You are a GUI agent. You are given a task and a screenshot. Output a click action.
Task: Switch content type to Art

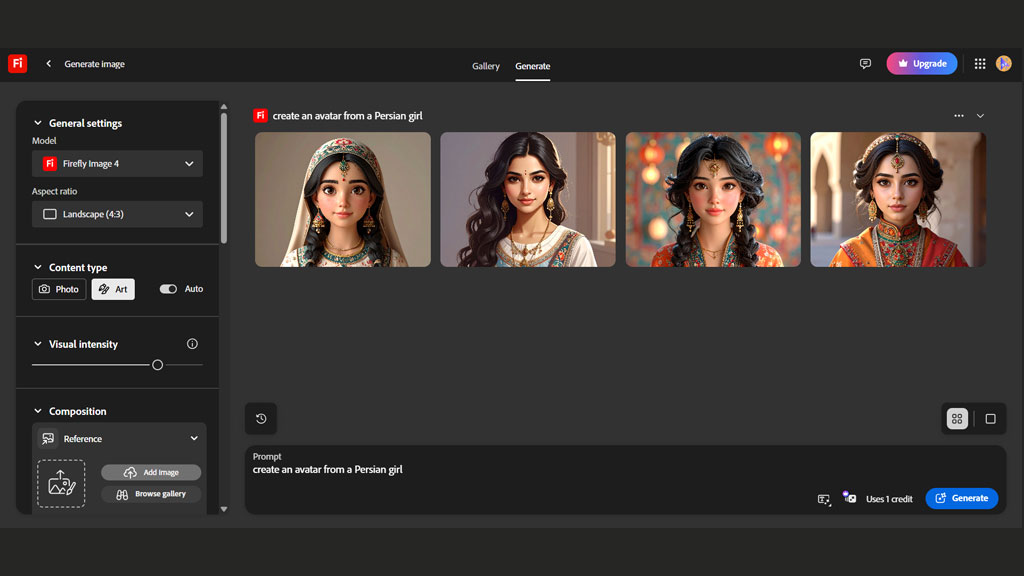pyautogui.click(x=112, y=289)
